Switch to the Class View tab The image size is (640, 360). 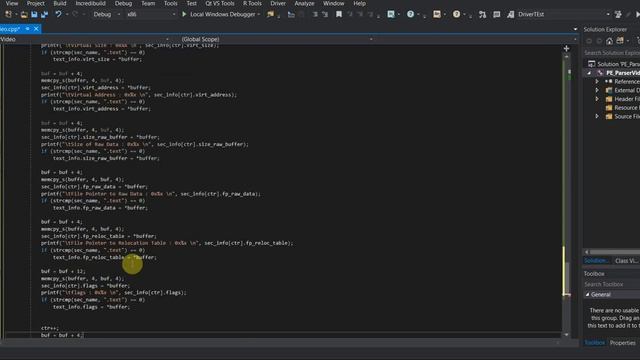[x=626, y=261]
